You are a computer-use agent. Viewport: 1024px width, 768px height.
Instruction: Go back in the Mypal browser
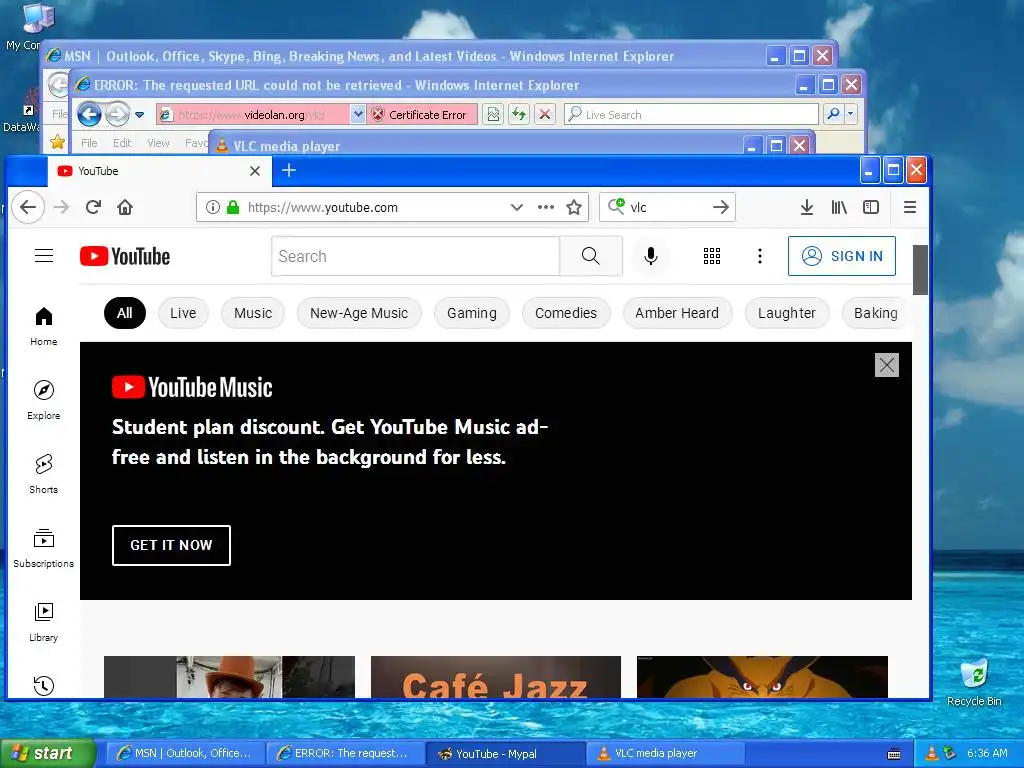click(28, 208)
